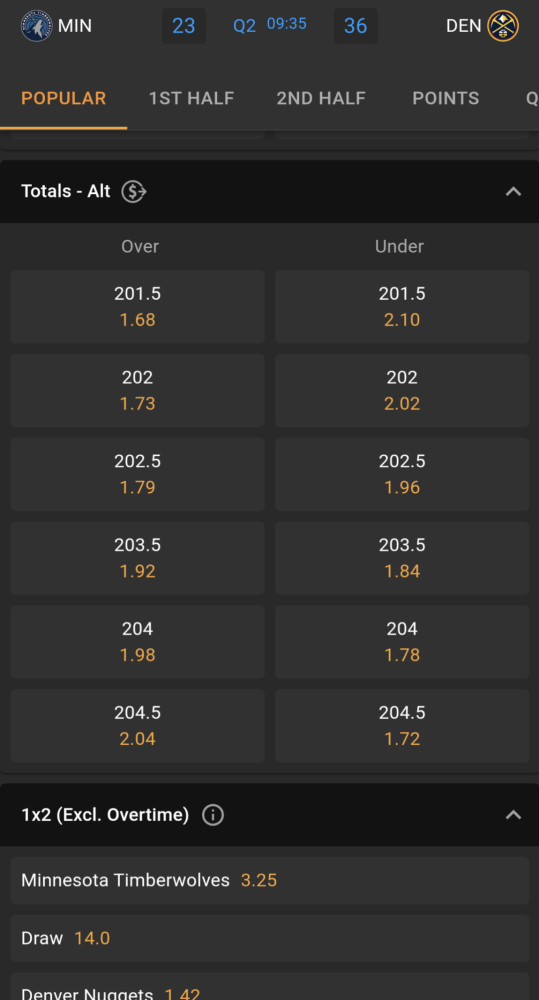Pick Under 201.5 at 2.10
539x1000 pixels.
pos(402,307)
